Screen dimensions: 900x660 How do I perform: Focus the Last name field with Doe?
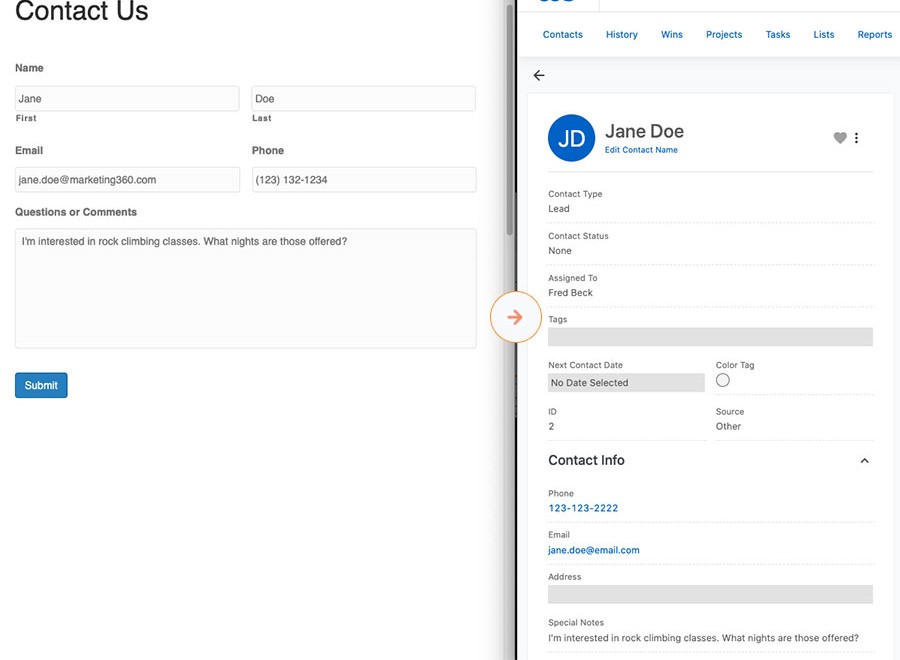tap(364, 99)
